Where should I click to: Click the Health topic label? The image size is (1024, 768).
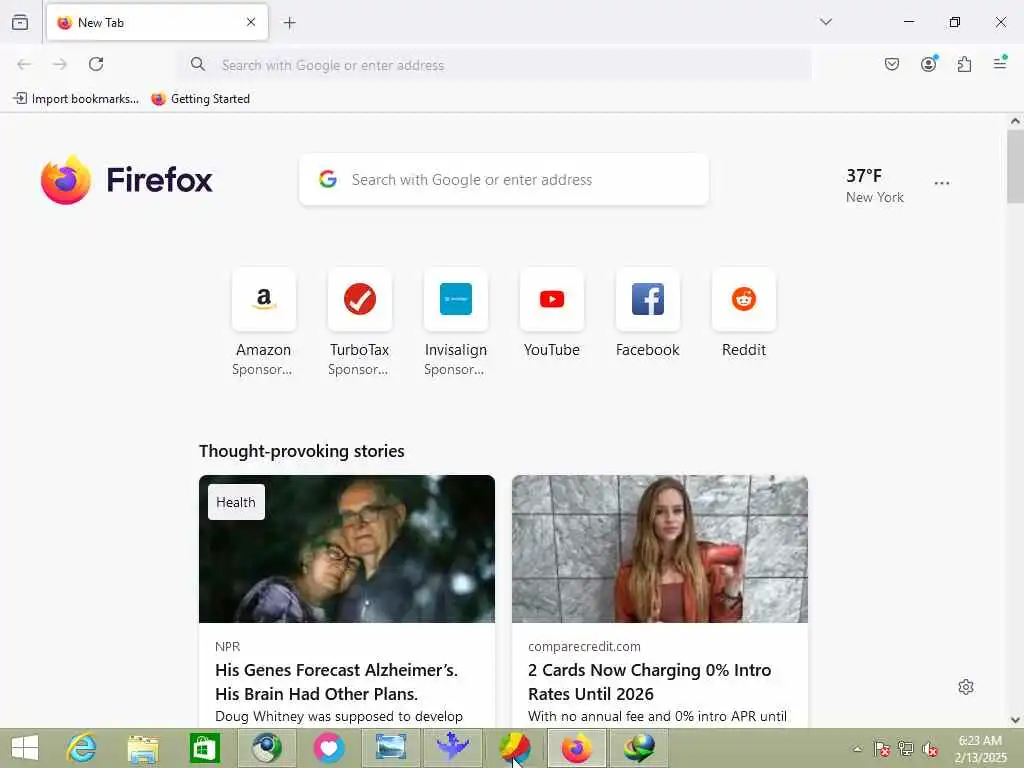(236, 502)
